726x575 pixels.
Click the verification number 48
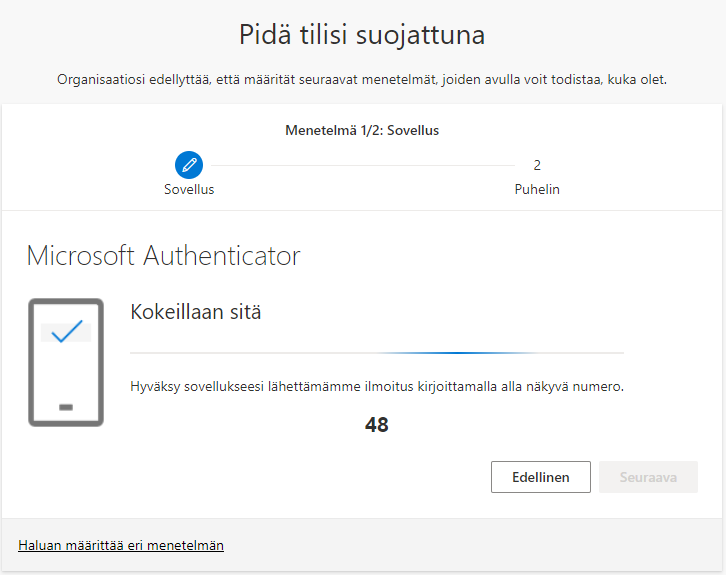coord(377,425)
